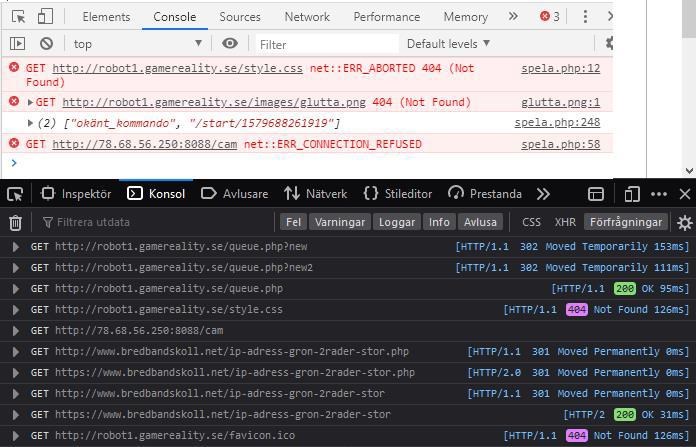Open the top context selector dropdown

(137, 44)
